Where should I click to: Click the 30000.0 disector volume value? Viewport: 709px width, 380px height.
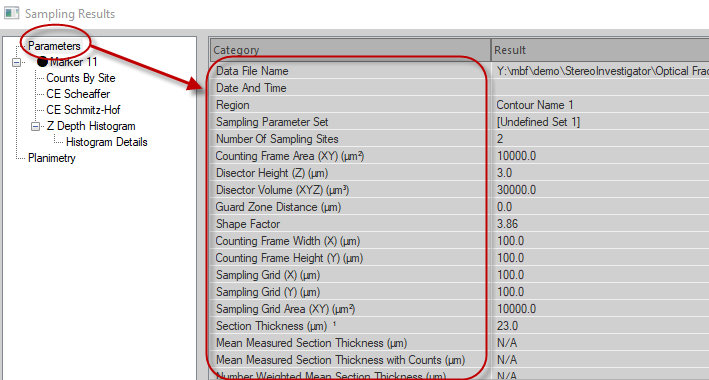(516, 190)
